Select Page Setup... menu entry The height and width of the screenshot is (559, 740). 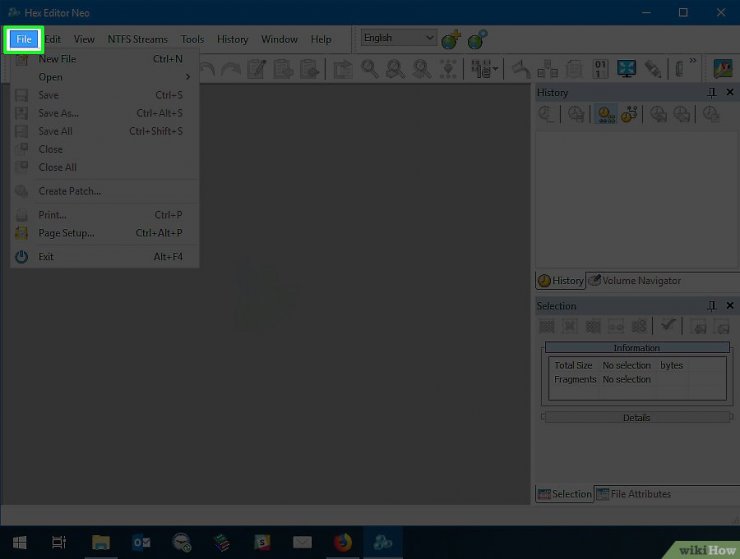click(104, 233)
